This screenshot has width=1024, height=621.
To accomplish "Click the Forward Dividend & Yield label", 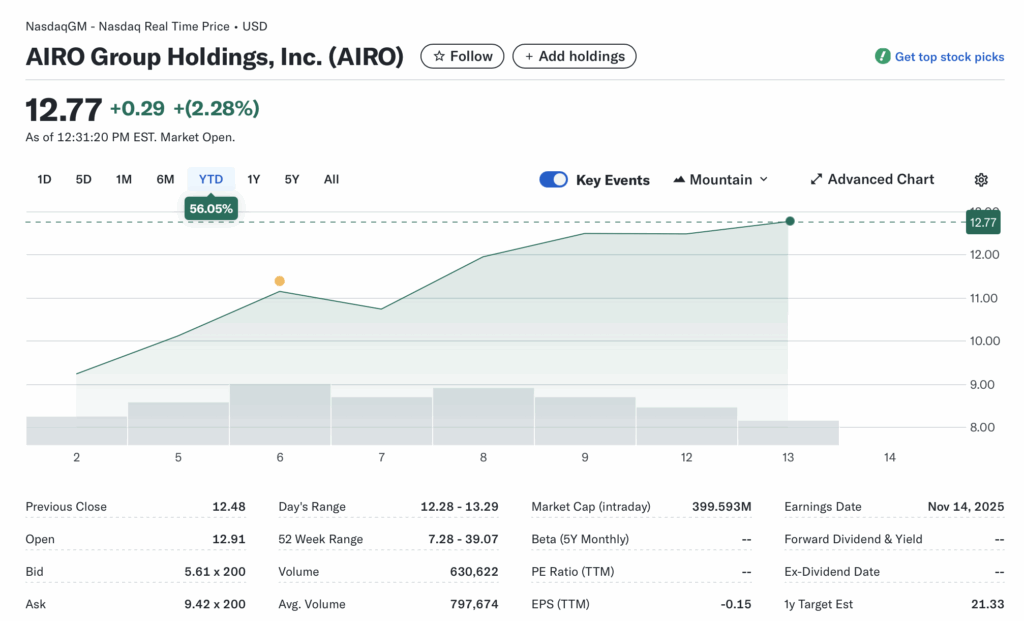I will 854,539.
